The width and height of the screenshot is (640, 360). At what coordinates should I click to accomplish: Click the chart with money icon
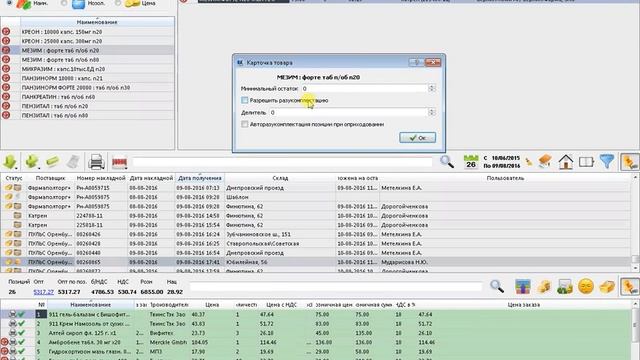tap(565, 287)
